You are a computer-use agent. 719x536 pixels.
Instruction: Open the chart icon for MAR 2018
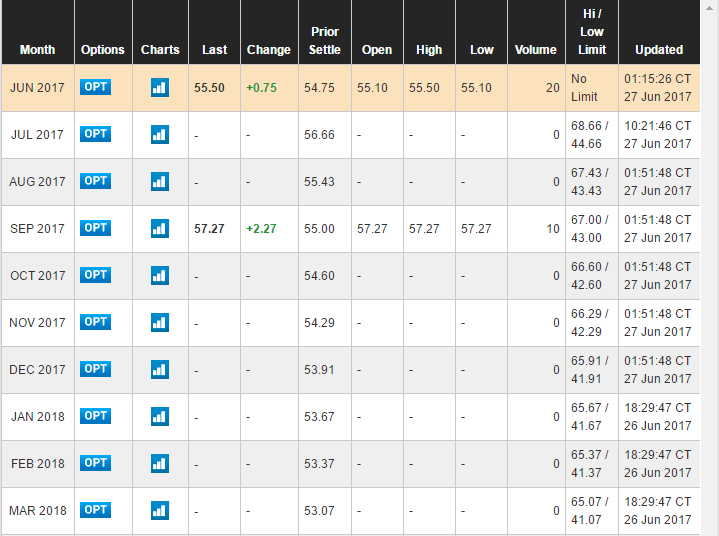(x=160, y=510)
